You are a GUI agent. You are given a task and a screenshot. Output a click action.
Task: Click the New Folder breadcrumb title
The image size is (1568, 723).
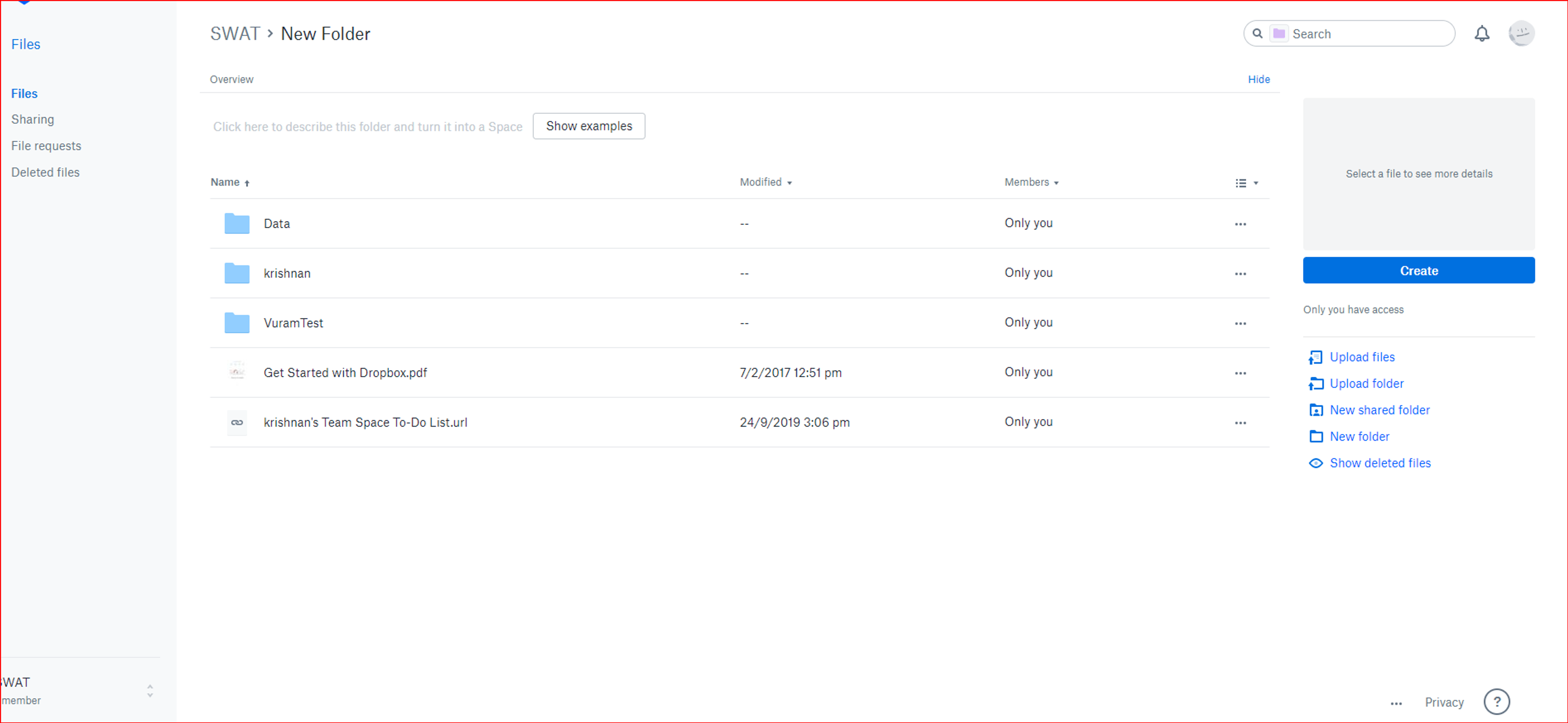(x=325, y=33)
